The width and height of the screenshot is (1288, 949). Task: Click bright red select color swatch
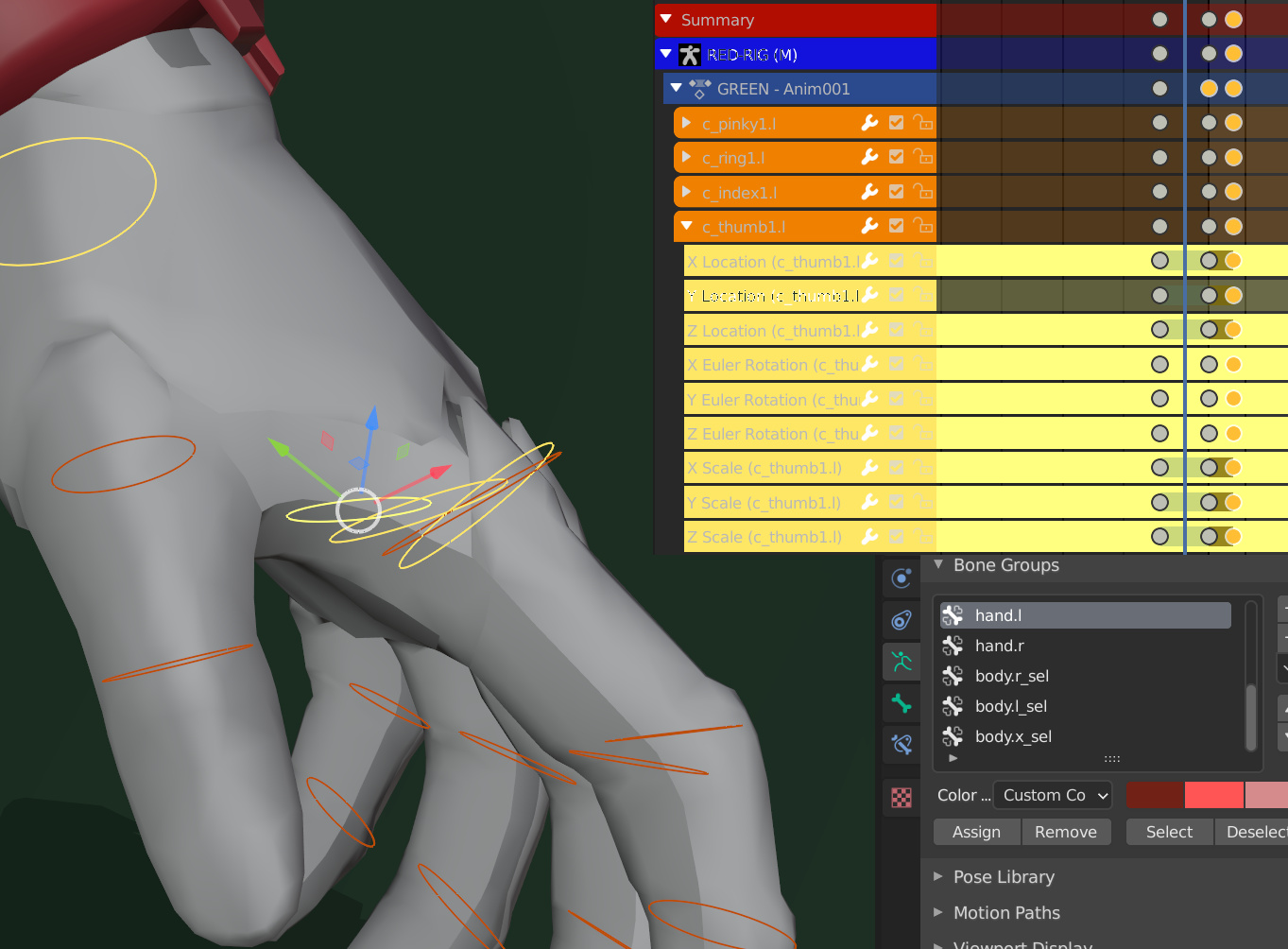(x=1214, y=795)
